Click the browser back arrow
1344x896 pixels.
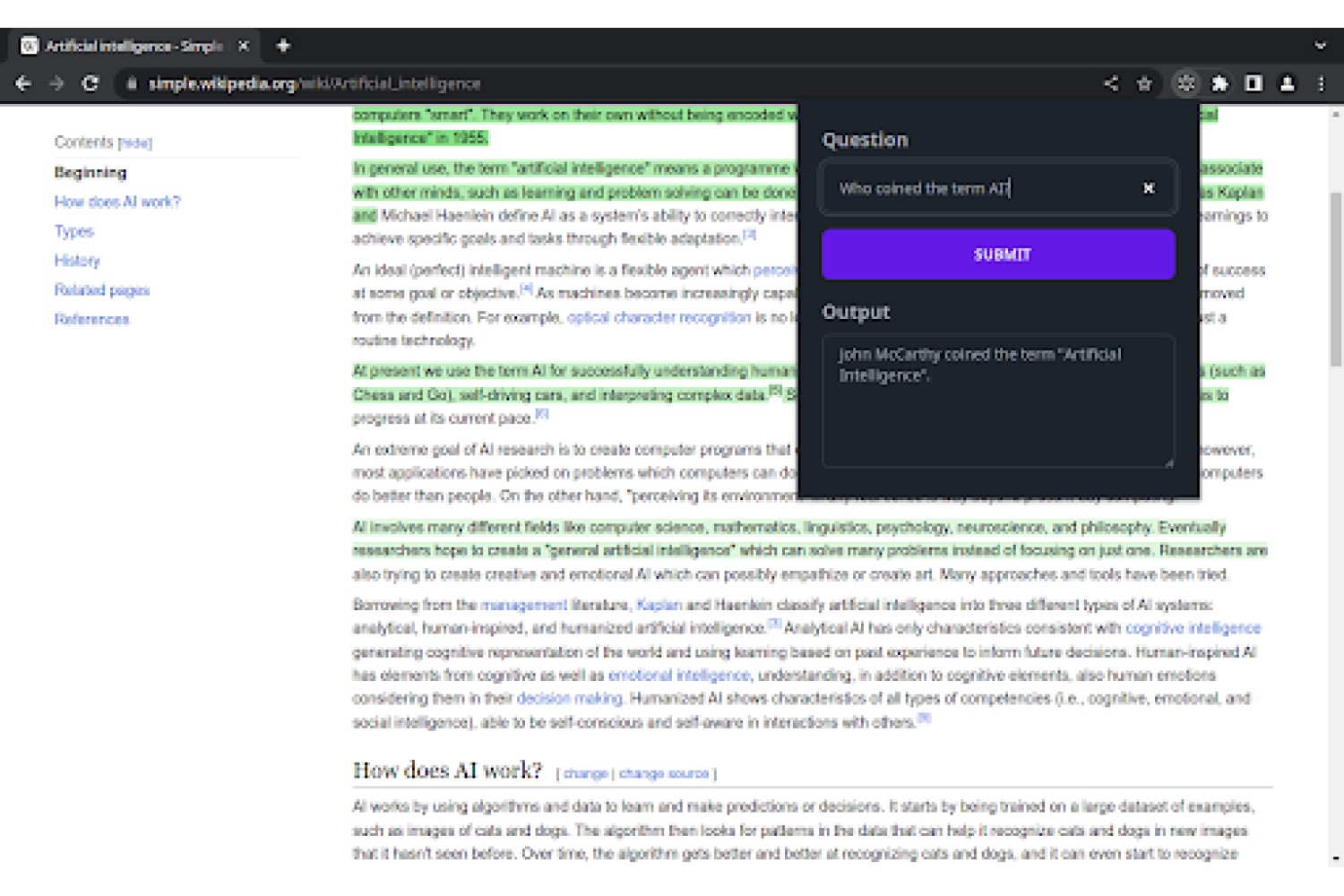pyautogui.click(x=23, y=83)
